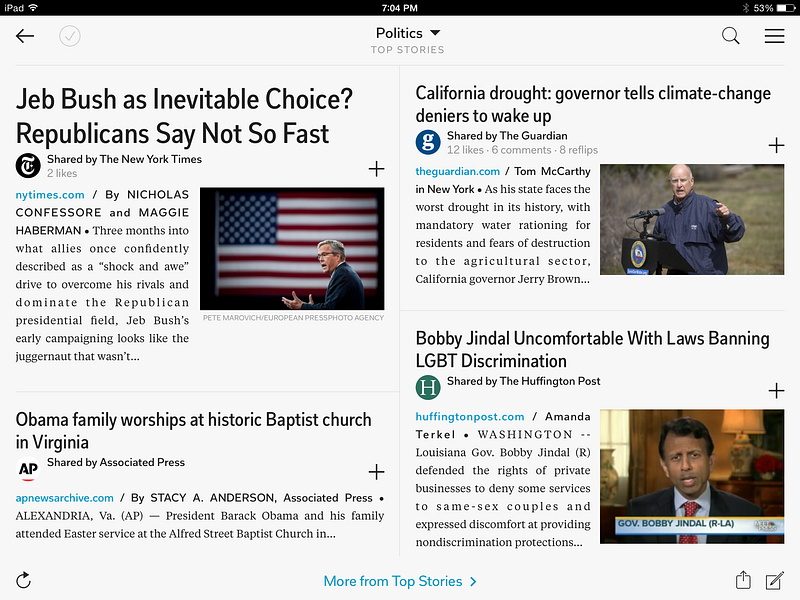
Task: Tap The Guardian 'g' avatar icon
Action: [428, 142]
